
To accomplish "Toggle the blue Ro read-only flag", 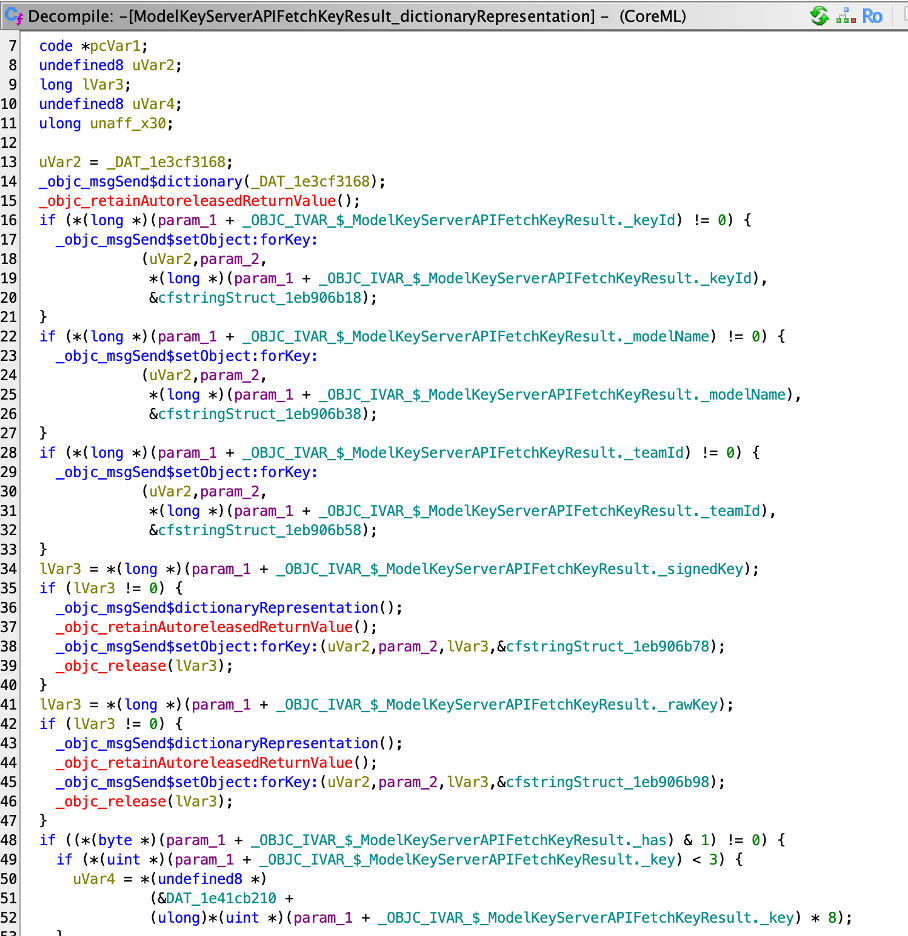I will click(x=872, y=16).
